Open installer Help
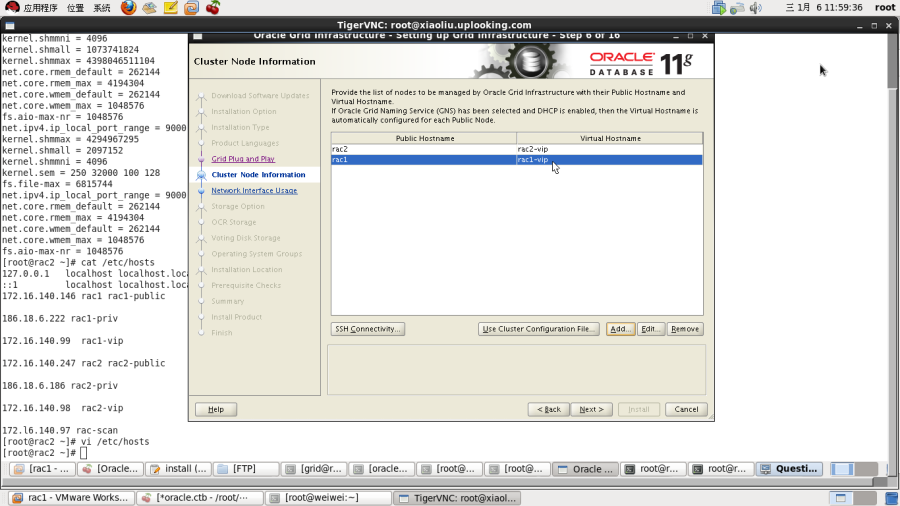This screenshot has height=506, width=900. (x=216, y=409)
